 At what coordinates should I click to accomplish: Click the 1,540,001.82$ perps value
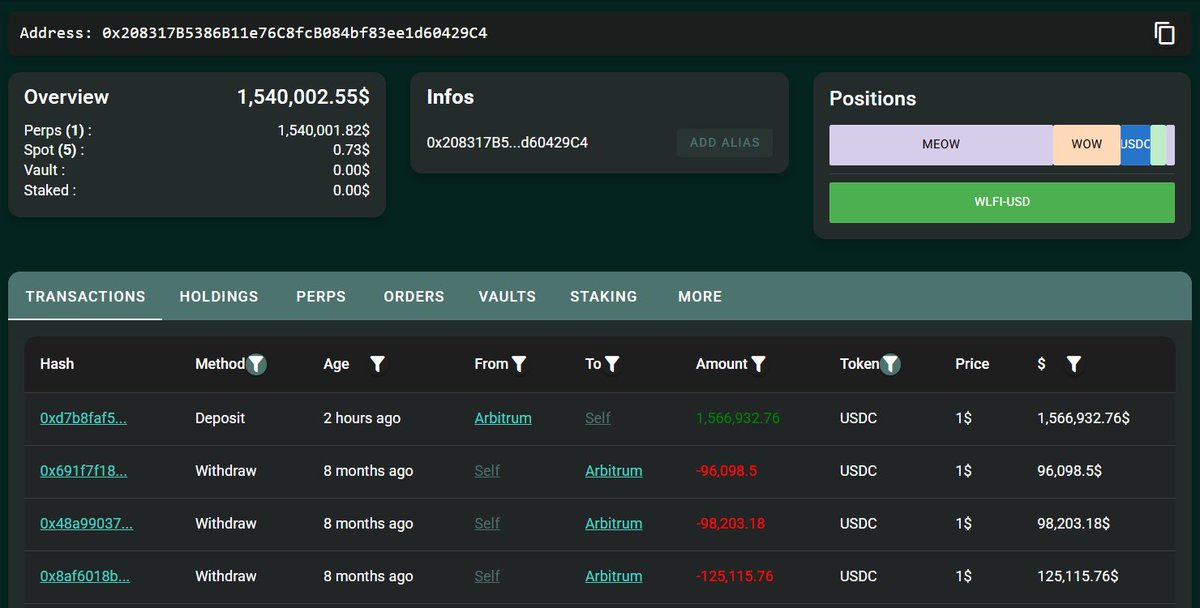[323, 130]
